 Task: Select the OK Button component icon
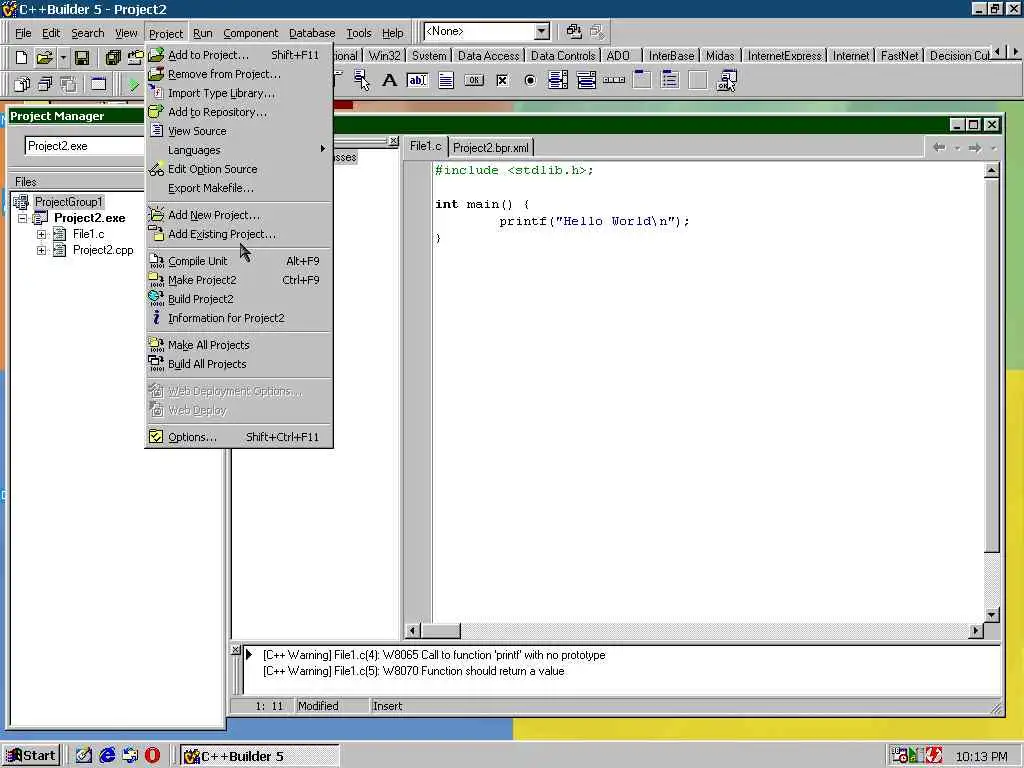473,80
